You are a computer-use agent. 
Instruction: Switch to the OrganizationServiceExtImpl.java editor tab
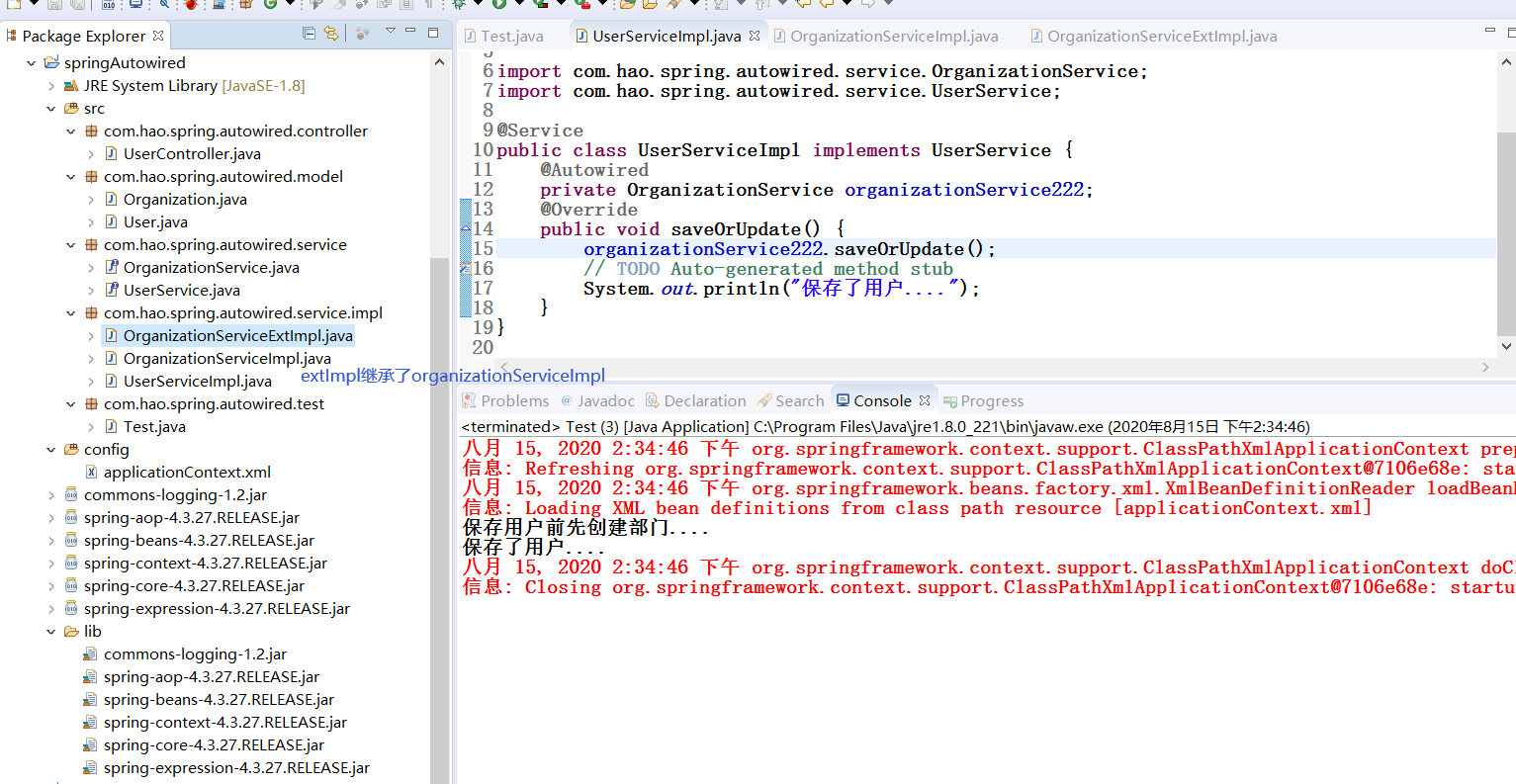(1154, 36)
